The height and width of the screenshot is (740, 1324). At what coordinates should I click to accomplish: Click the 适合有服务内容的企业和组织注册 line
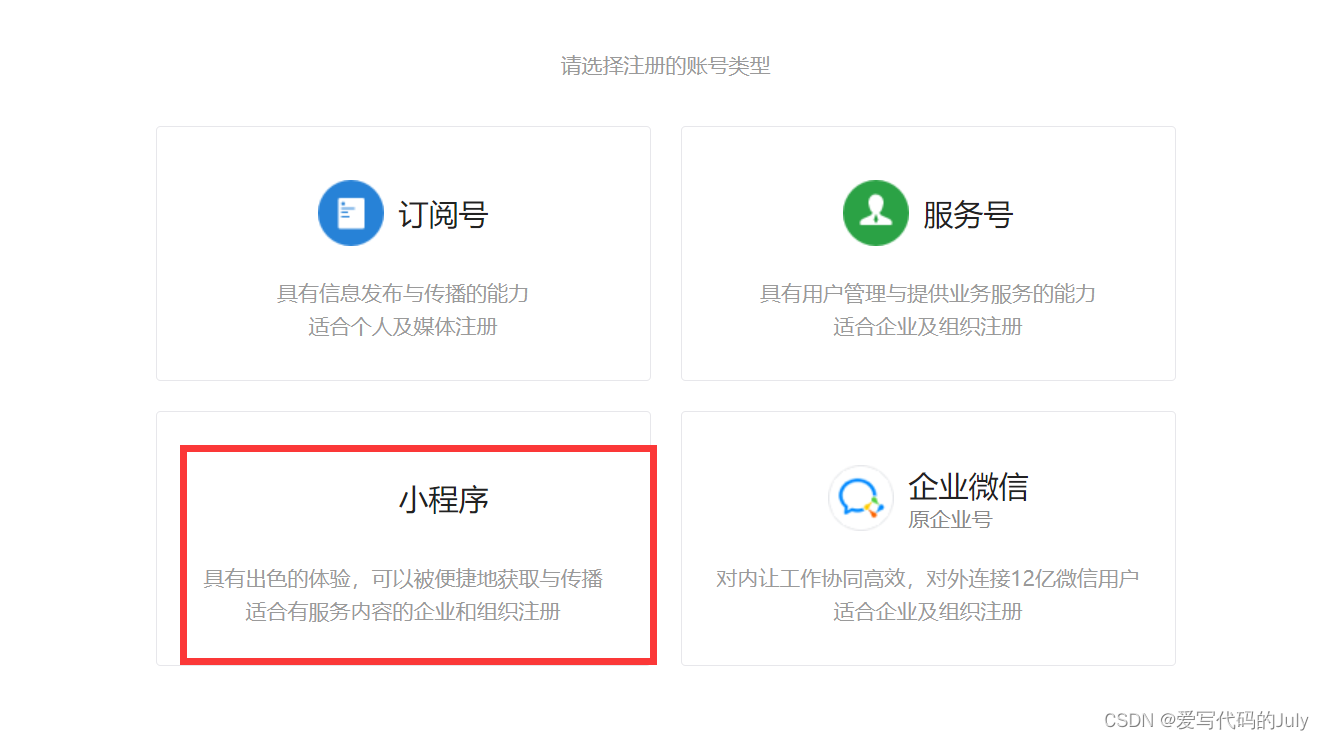tap(403, 611)
